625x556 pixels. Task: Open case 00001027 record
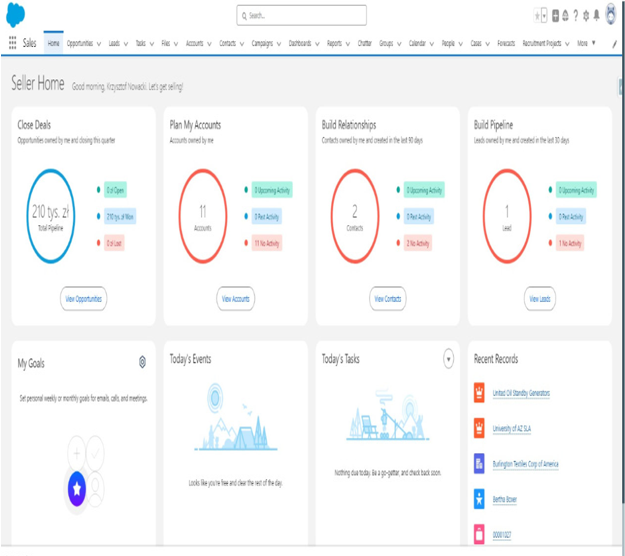tap(502, 534)
